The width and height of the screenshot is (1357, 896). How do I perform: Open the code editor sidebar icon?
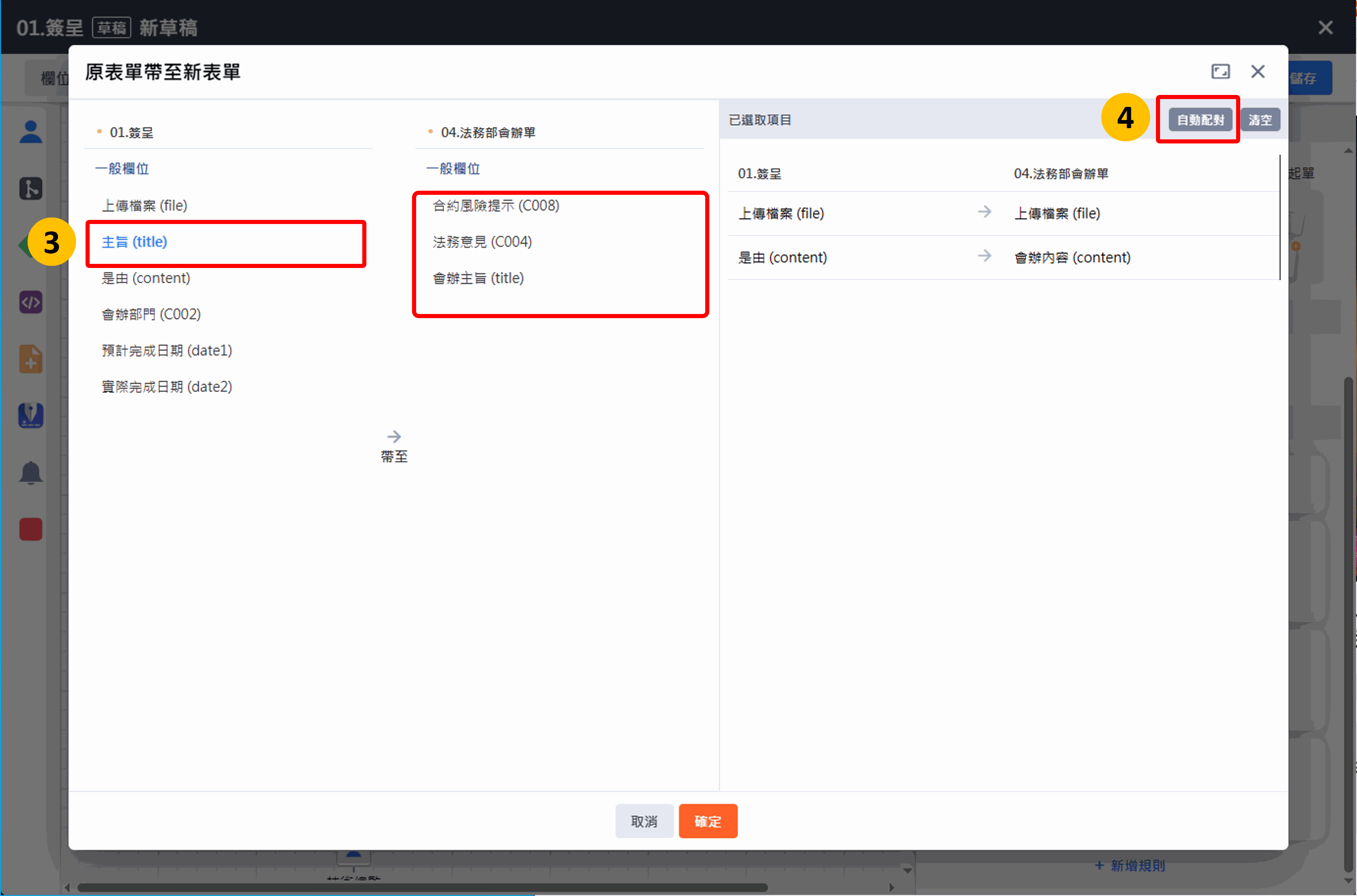tap(31, 302)
